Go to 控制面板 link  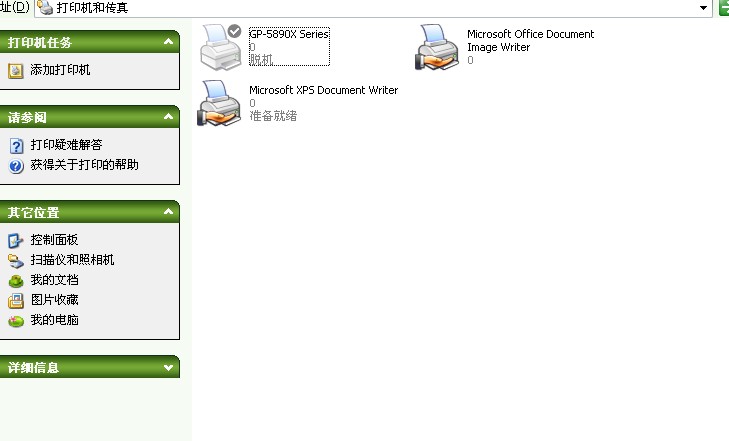[x=54, y=240]
